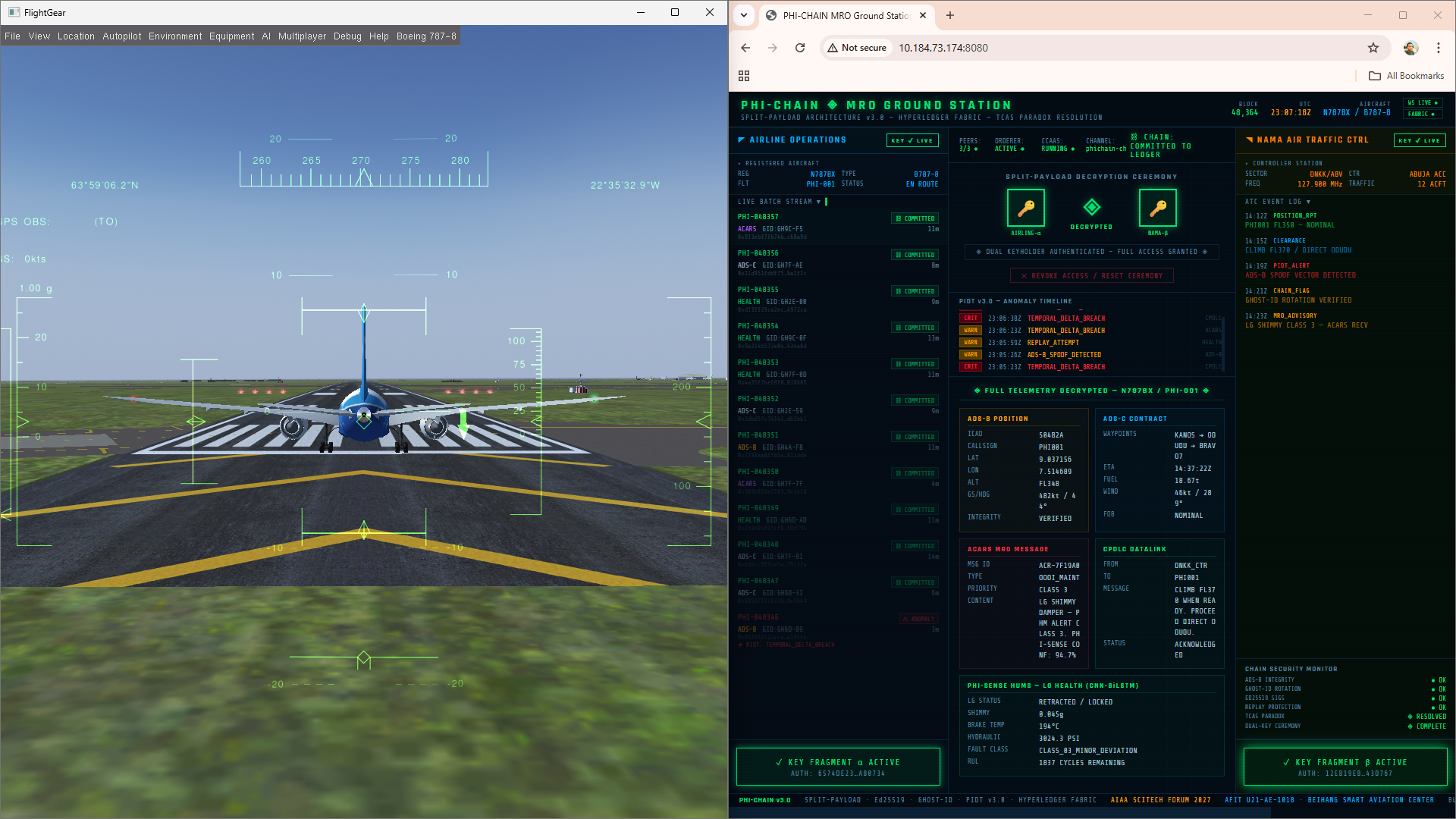The image size is (1456, 819).
Task: Click the DECRYPTED diamond icon
Action: pos(1091,207)
